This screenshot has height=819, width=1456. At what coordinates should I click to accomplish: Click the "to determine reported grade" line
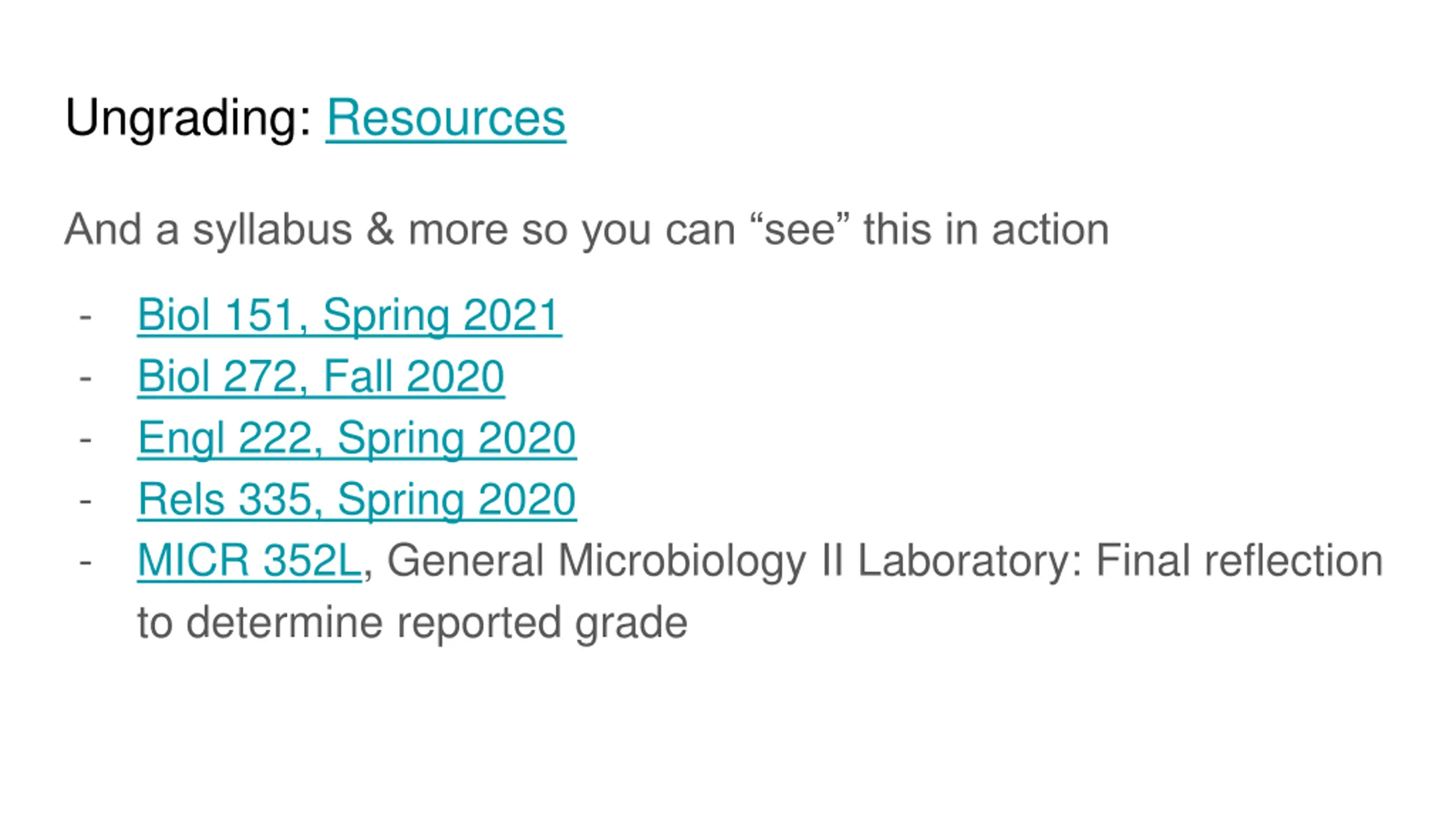click(x=412, y=622)
